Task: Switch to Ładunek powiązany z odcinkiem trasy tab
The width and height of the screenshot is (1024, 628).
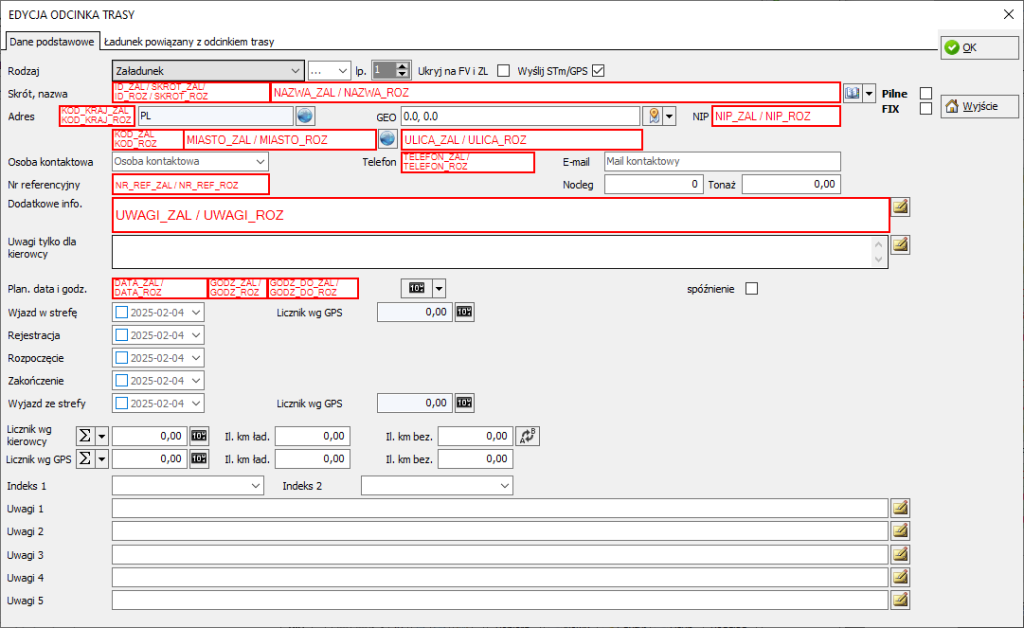Action: (189, 42)
